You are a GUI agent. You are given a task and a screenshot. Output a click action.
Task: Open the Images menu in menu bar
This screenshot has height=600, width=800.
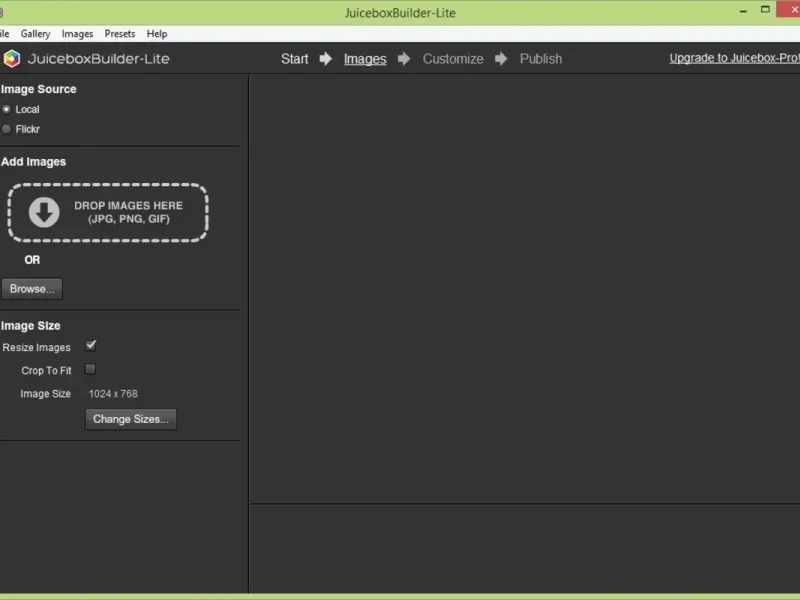point(78,34)
